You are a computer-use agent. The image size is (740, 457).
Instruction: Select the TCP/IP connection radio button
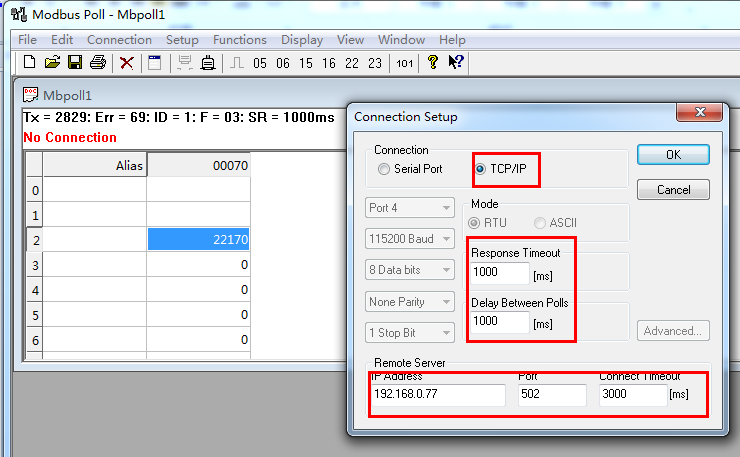(481, 169)
